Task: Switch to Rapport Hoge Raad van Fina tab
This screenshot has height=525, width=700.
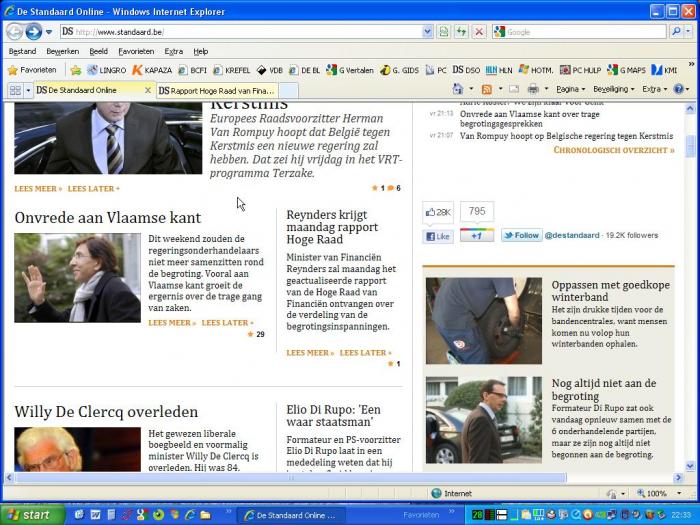Action: (217, 91)
